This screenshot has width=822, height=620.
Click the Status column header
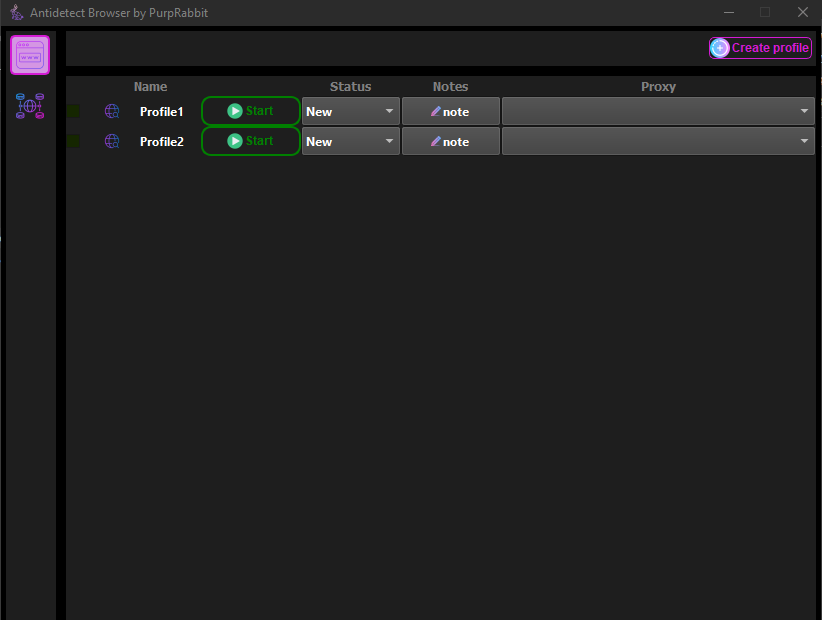pyautogui.click(x=350, y=86)
